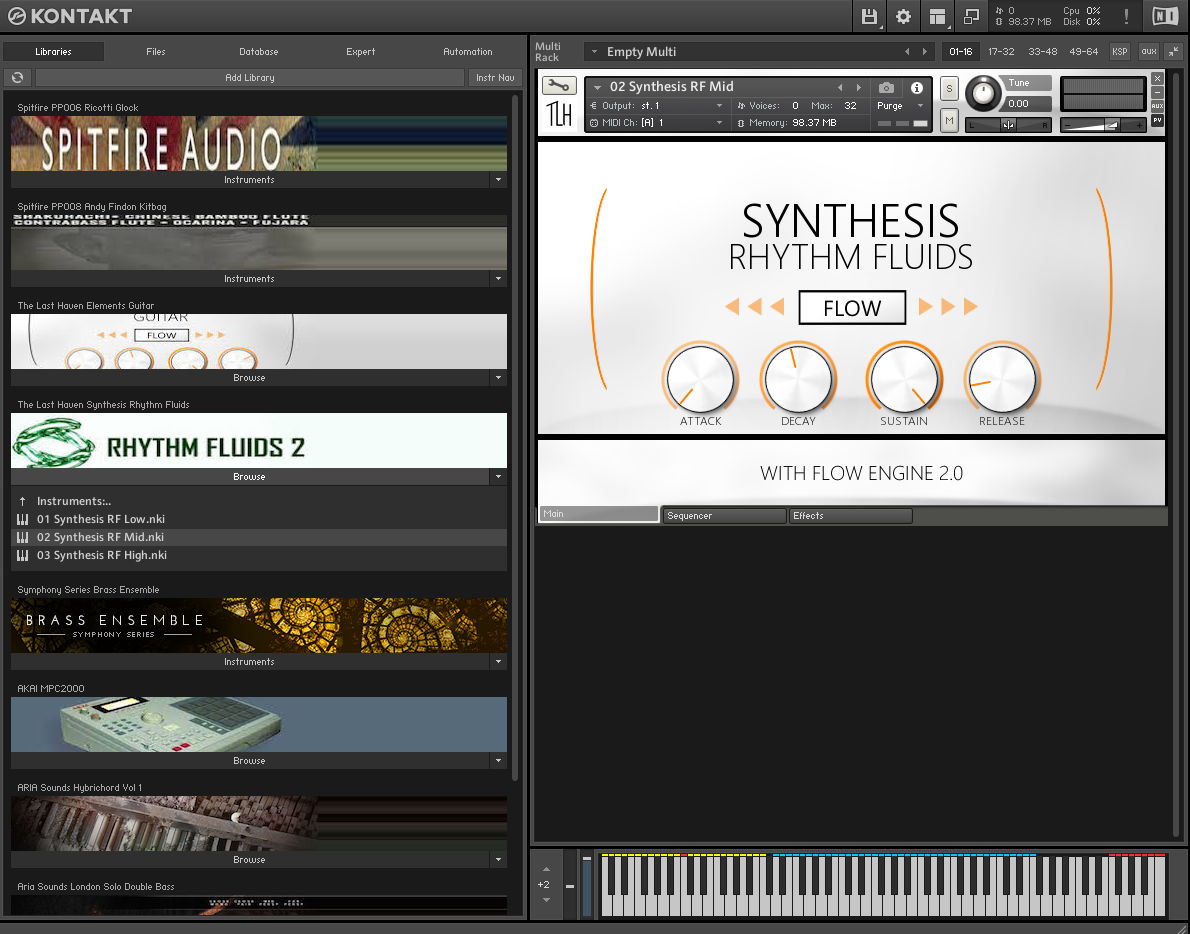Image resolution: width=1190 pixels, height=934 pixels.
Task: Show instrument info with i icon
Action: coord(917,88)
